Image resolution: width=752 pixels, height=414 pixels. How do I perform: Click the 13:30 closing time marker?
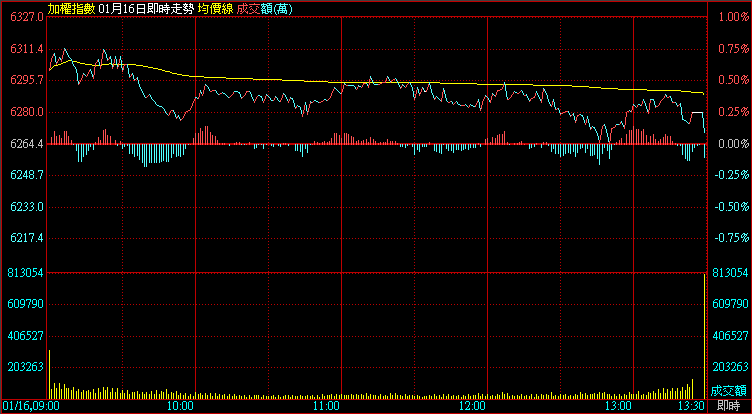point(691,406)
